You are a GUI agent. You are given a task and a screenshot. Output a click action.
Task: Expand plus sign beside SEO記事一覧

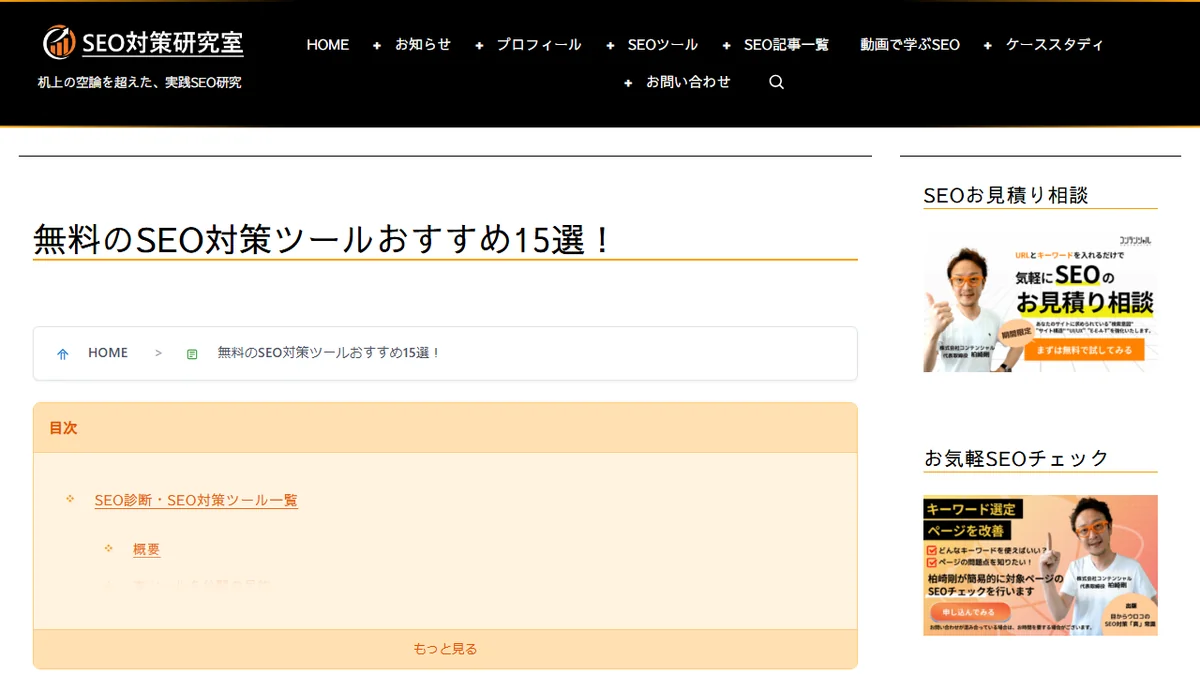pyautogui.click(x=726, y=45)
